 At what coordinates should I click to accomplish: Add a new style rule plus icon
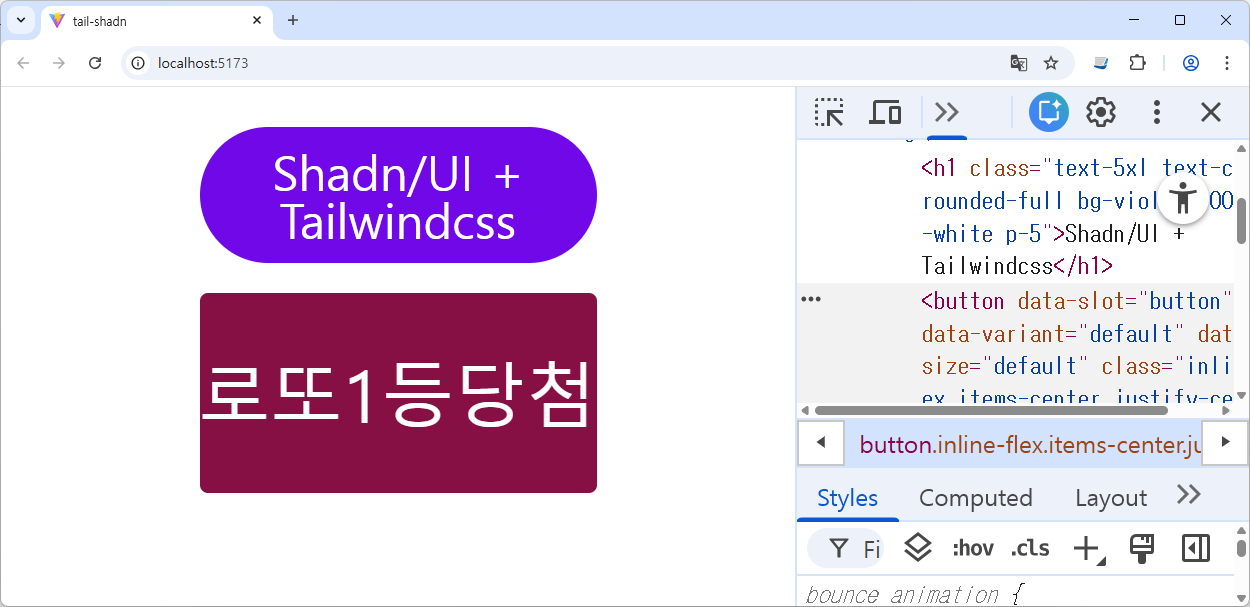point(1087,548)
